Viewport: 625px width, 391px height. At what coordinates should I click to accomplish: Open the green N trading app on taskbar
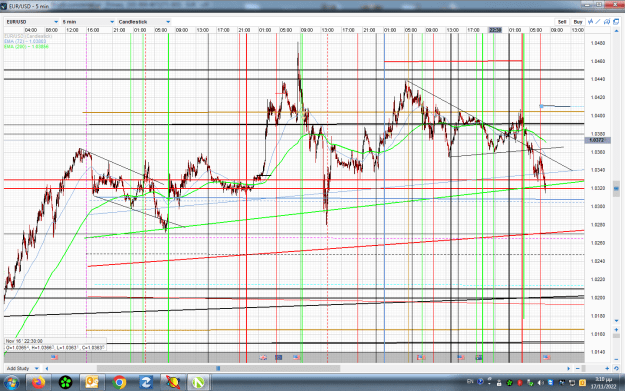click(198, 383)
